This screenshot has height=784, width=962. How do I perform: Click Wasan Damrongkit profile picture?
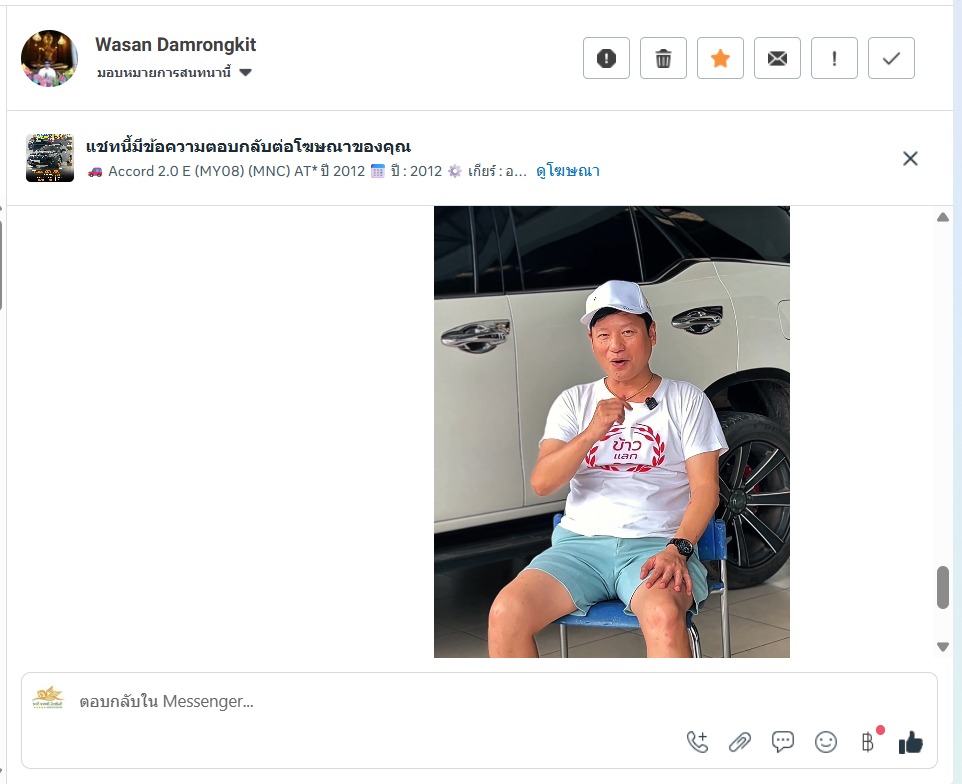49,58
